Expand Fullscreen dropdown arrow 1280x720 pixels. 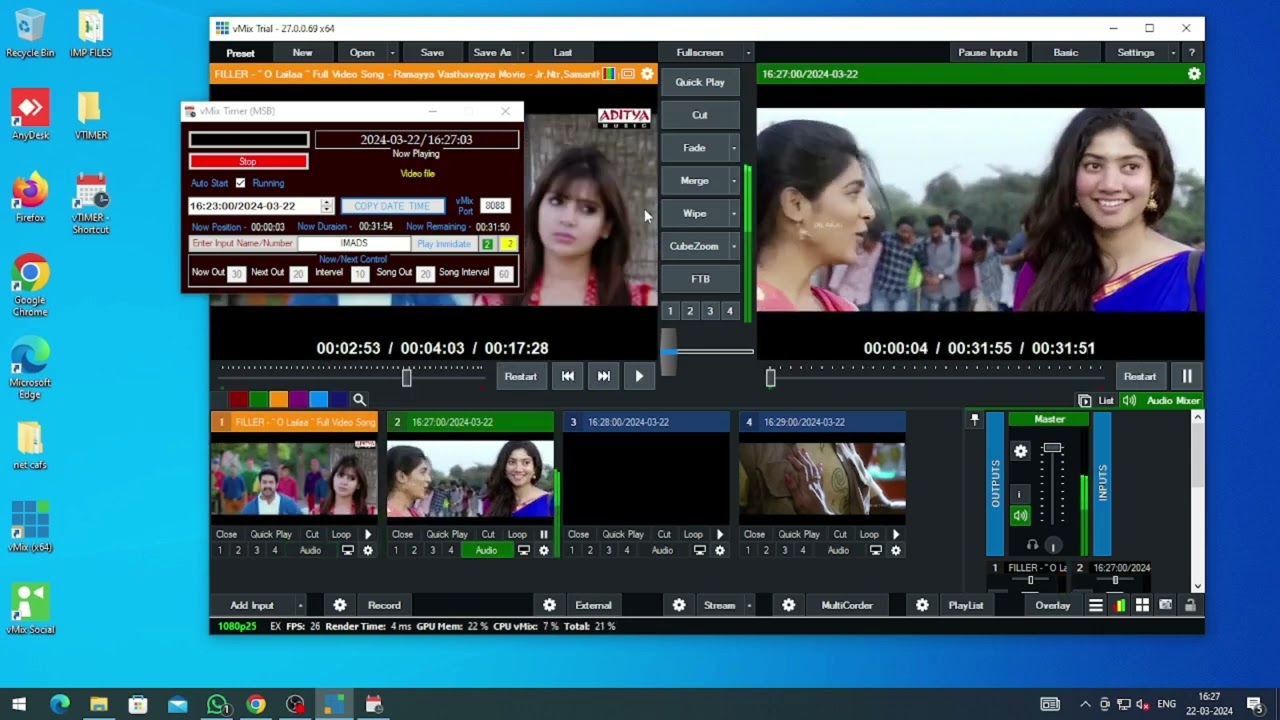click(x=748, y=53)
